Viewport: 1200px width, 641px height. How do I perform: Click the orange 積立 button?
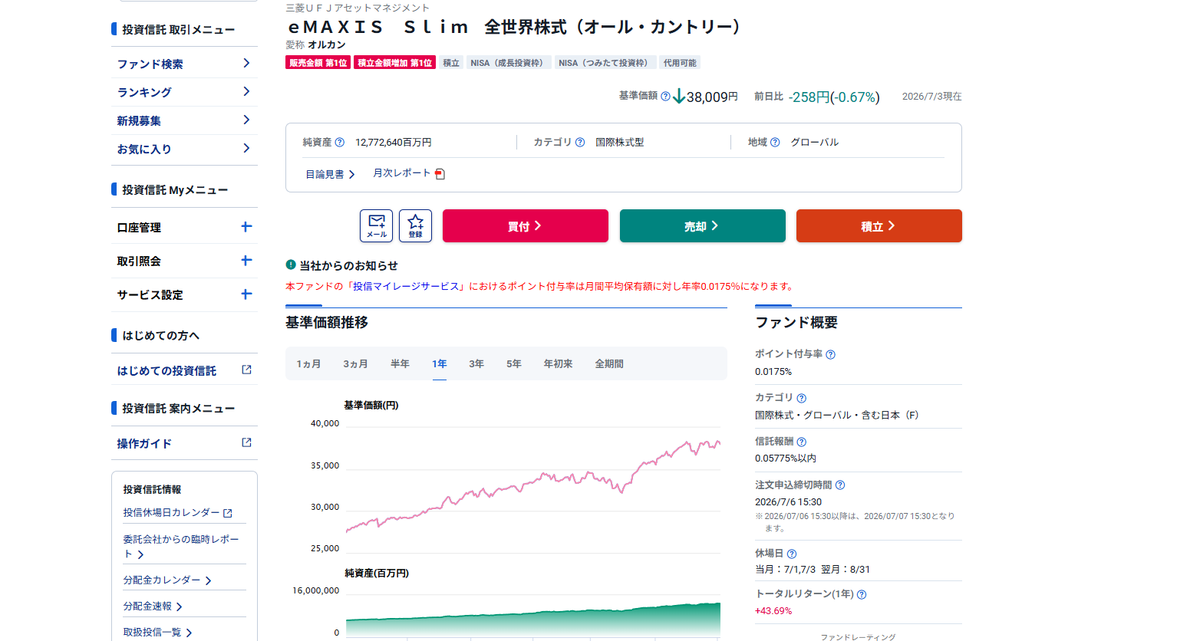[x=879, y=226]
